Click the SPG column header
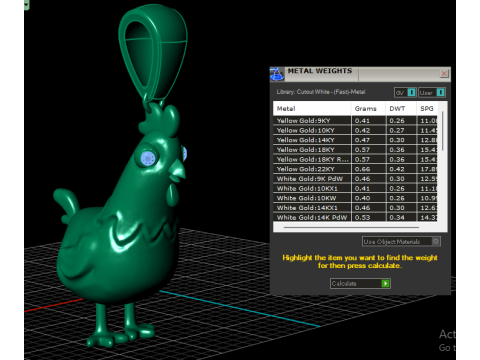 point(427,108)
